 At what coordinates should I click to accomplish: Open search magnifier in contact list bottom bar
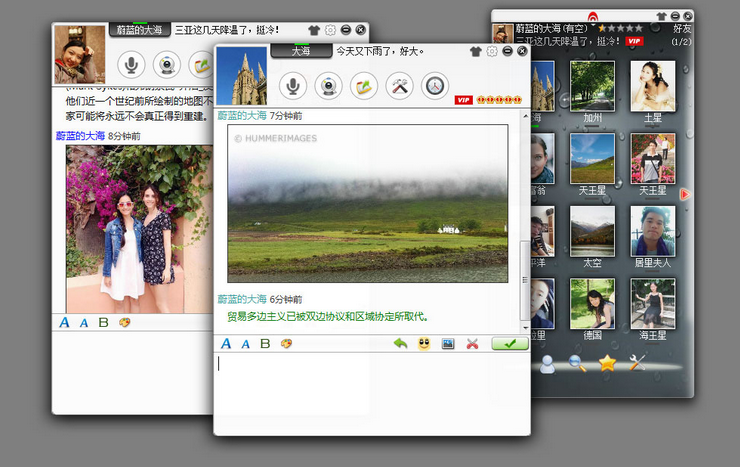click(578, 364)
